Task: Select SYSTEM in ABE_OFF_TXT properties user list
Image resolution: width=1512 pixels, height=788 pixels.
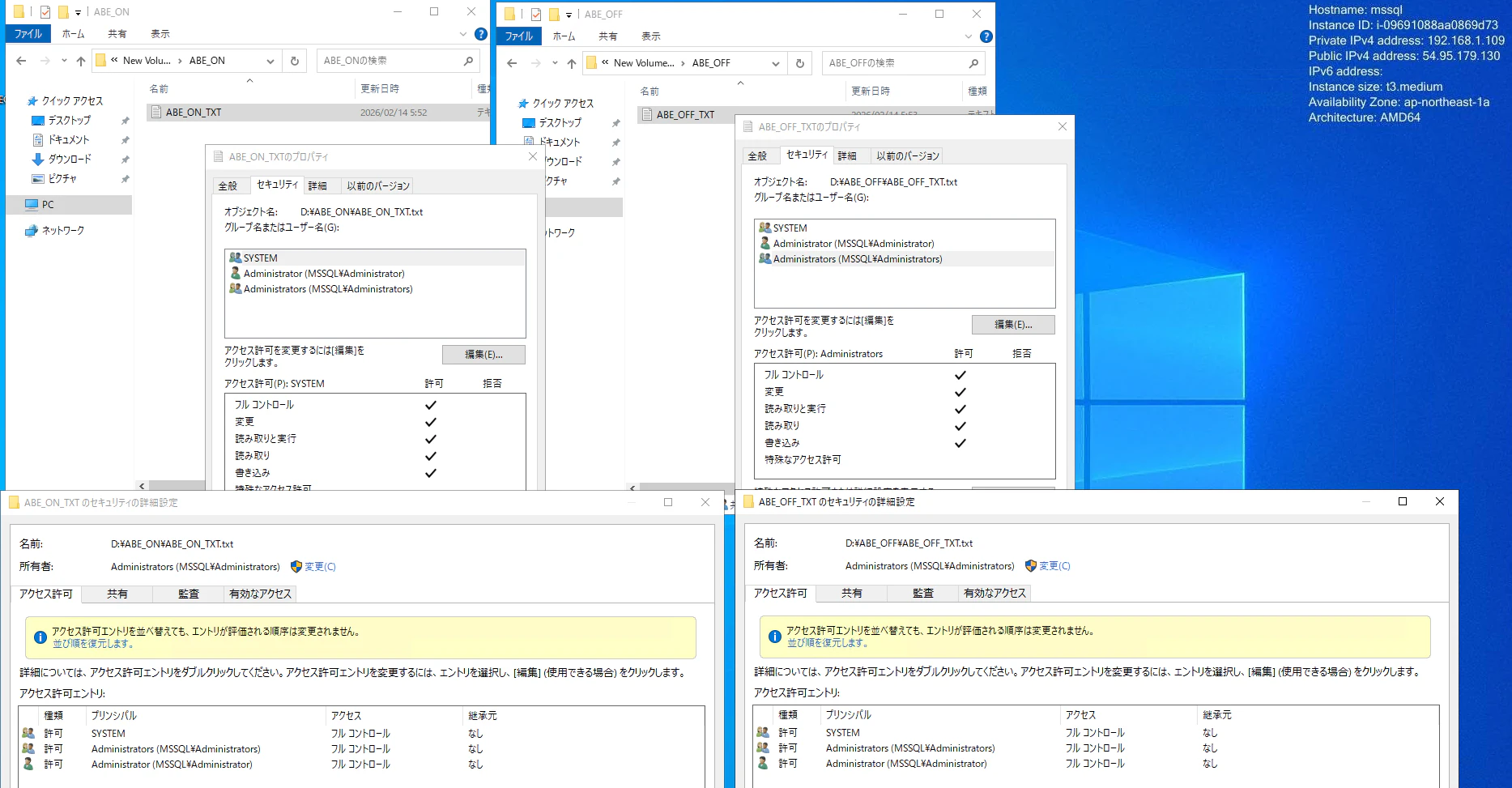Action: [905, 228]
